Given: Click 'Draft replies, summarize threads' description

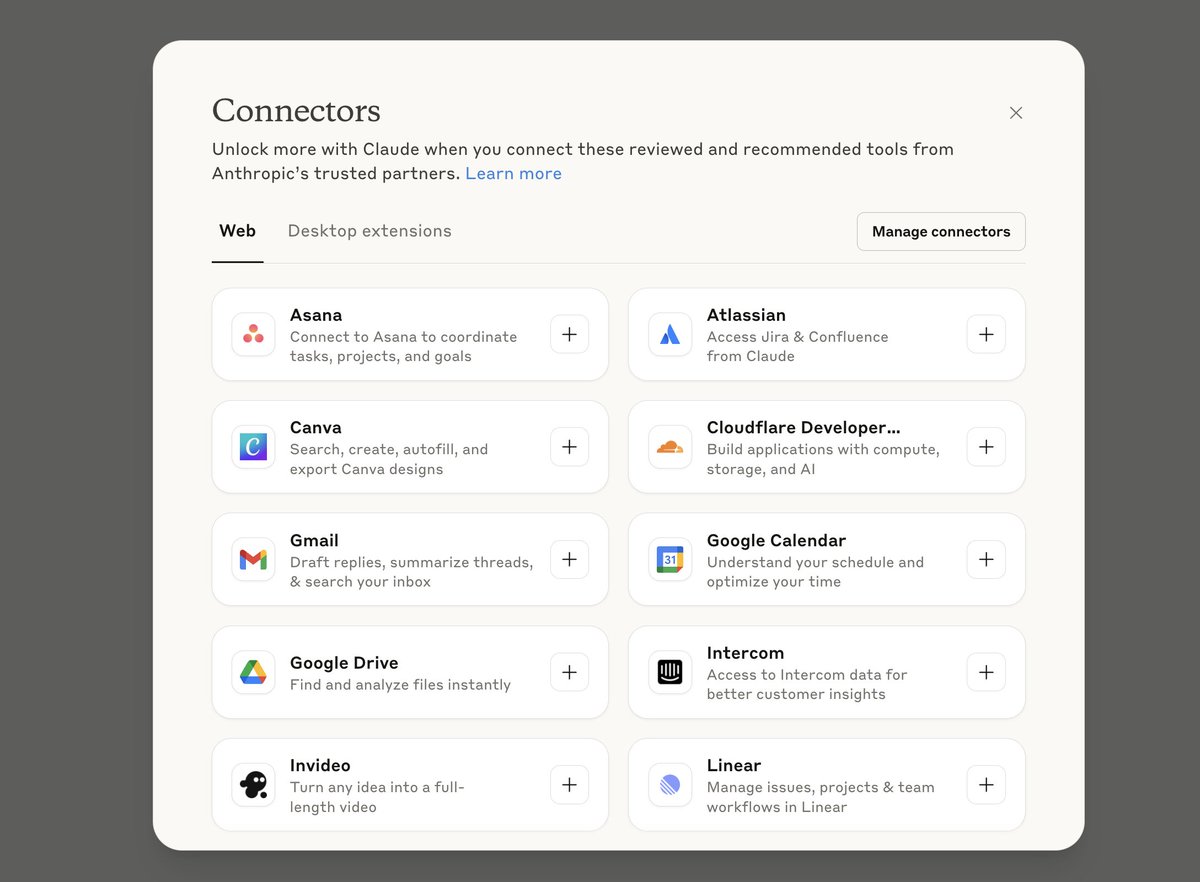Looking at the screenshot, I should [x=412, y=572].
